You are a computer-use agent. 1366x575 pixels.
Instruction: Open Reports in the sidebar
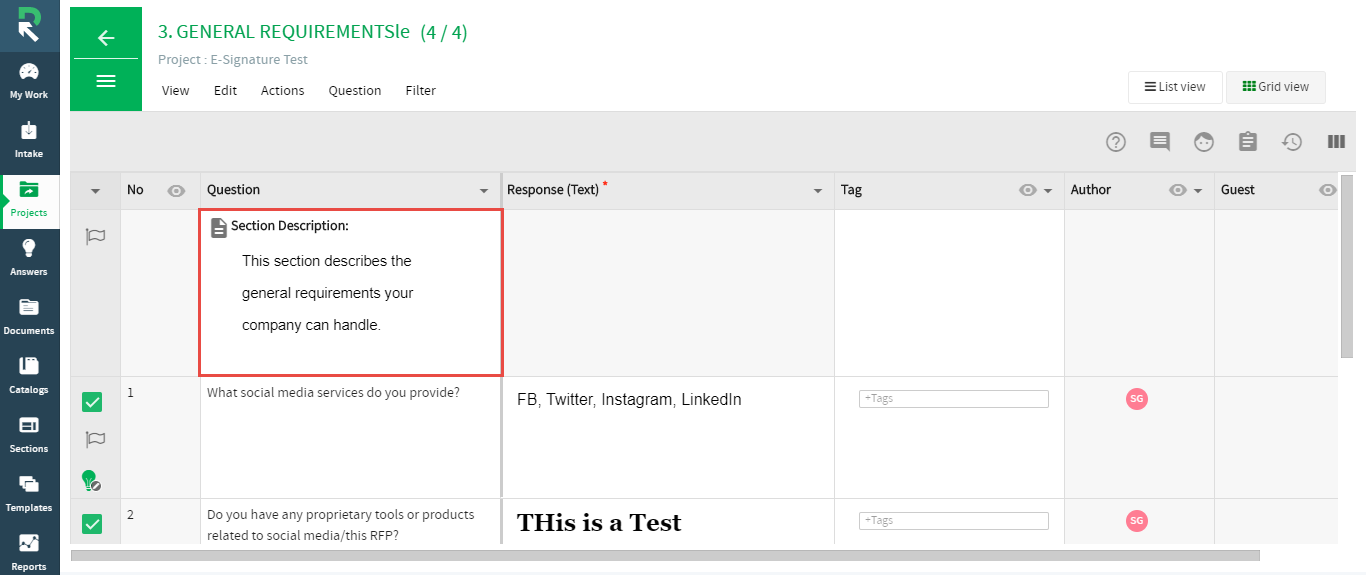29,552
